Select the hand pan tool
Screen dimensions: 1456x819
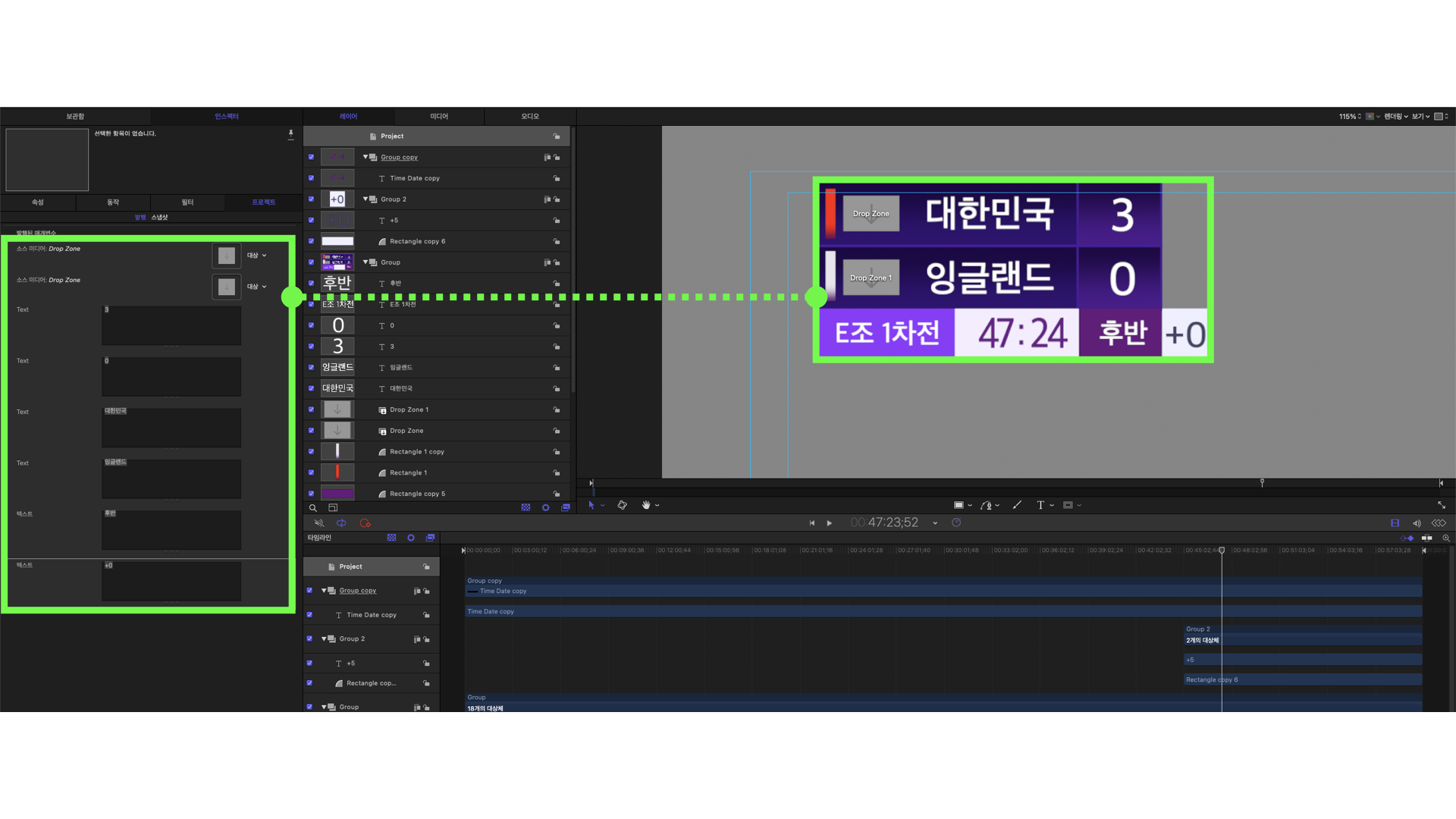click(646, 505)
